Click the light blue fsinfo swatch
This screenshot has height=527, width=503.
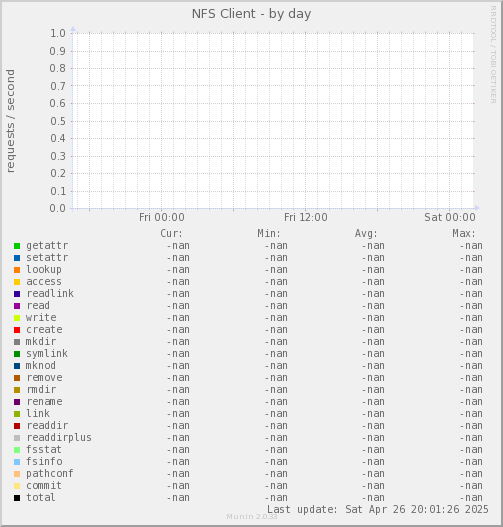(17, 462)
